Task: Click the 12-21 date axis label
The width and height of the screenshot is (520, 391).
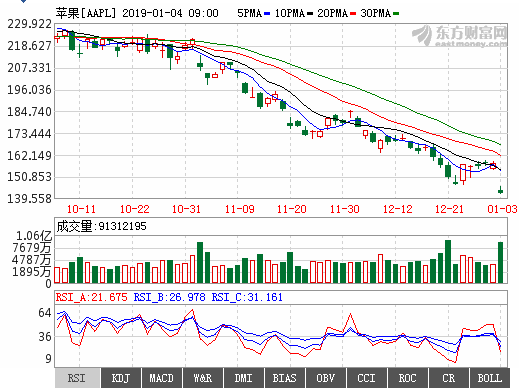Action: point(449,209)
